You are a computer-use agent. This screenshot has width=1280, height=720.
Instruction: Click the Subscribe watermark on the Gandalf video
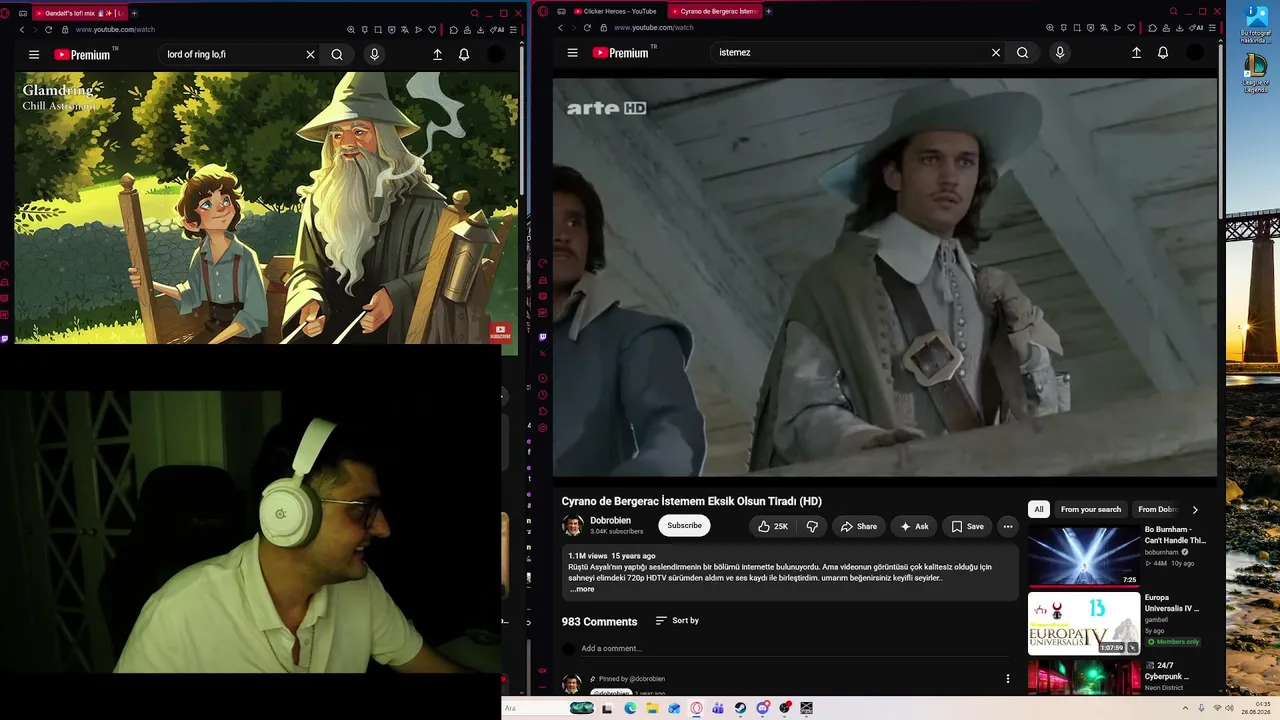pos(501,332)
